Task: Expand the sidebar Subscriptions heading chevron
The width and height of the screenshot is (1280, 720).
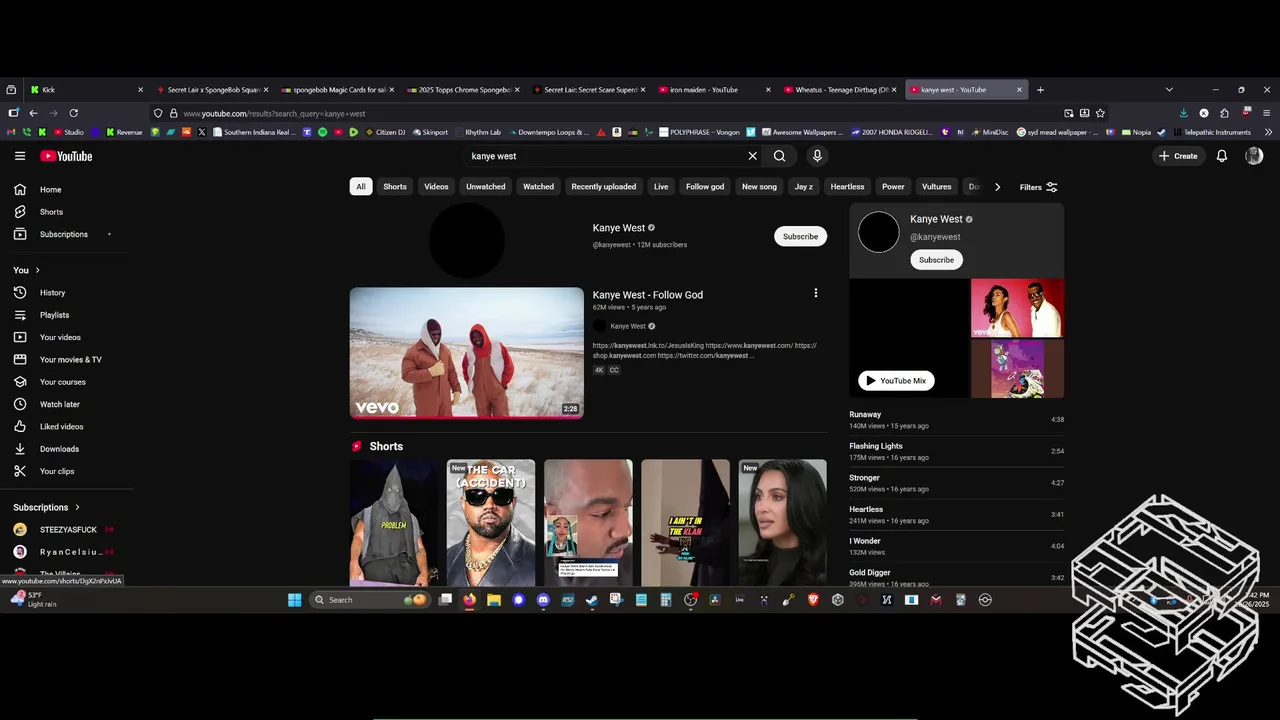Action: (x=77, y=507)
